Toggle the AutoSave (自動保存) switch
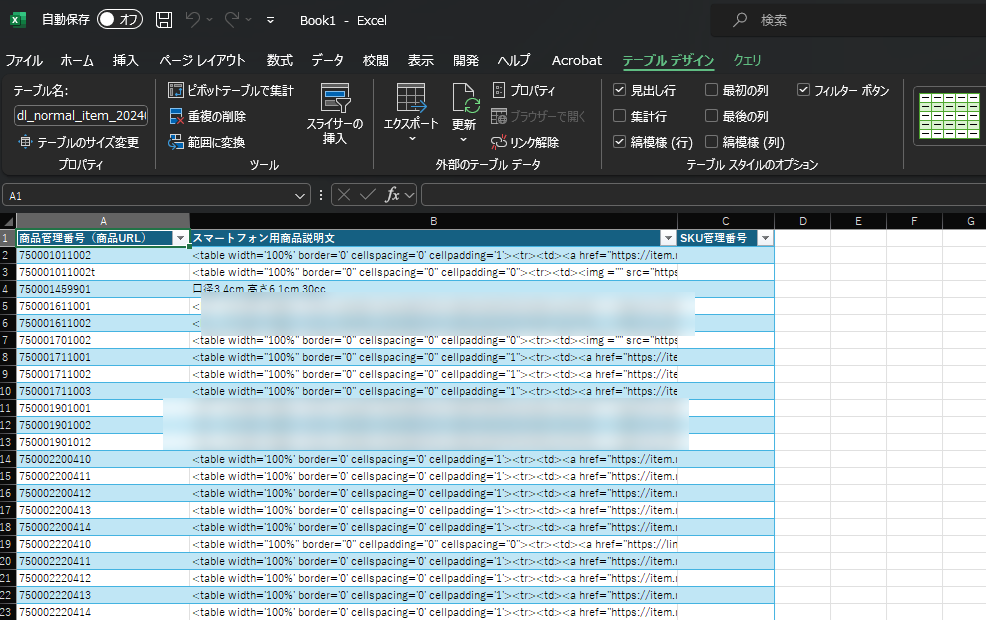Image resolution: width=986 pixels, height=620 pixels. point(119,19)
